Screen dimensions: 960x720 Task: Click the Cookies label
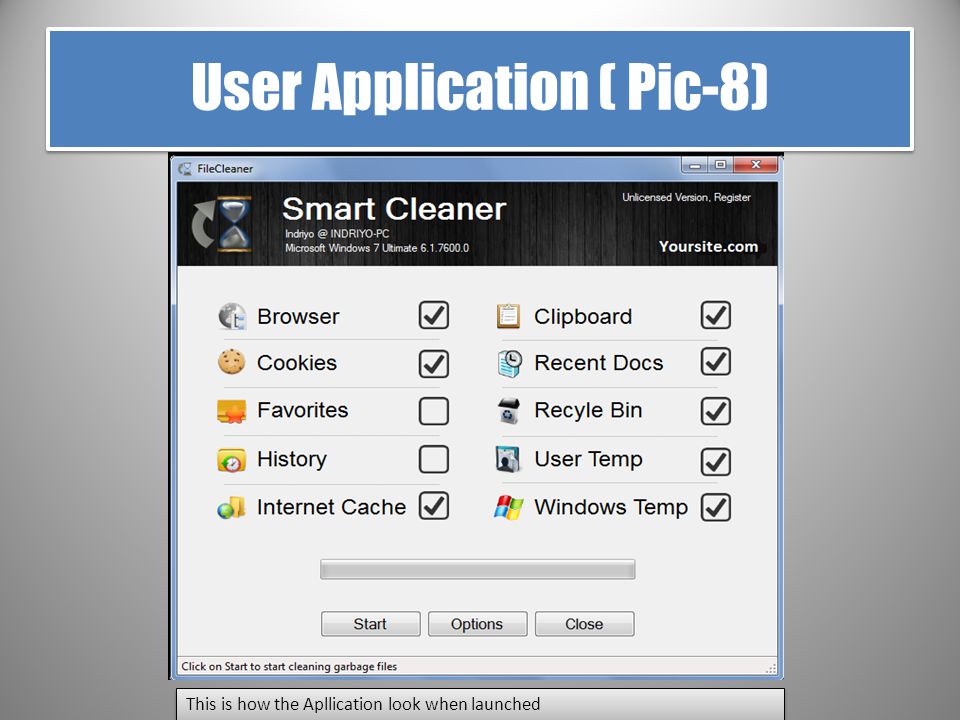click(297, 363)
